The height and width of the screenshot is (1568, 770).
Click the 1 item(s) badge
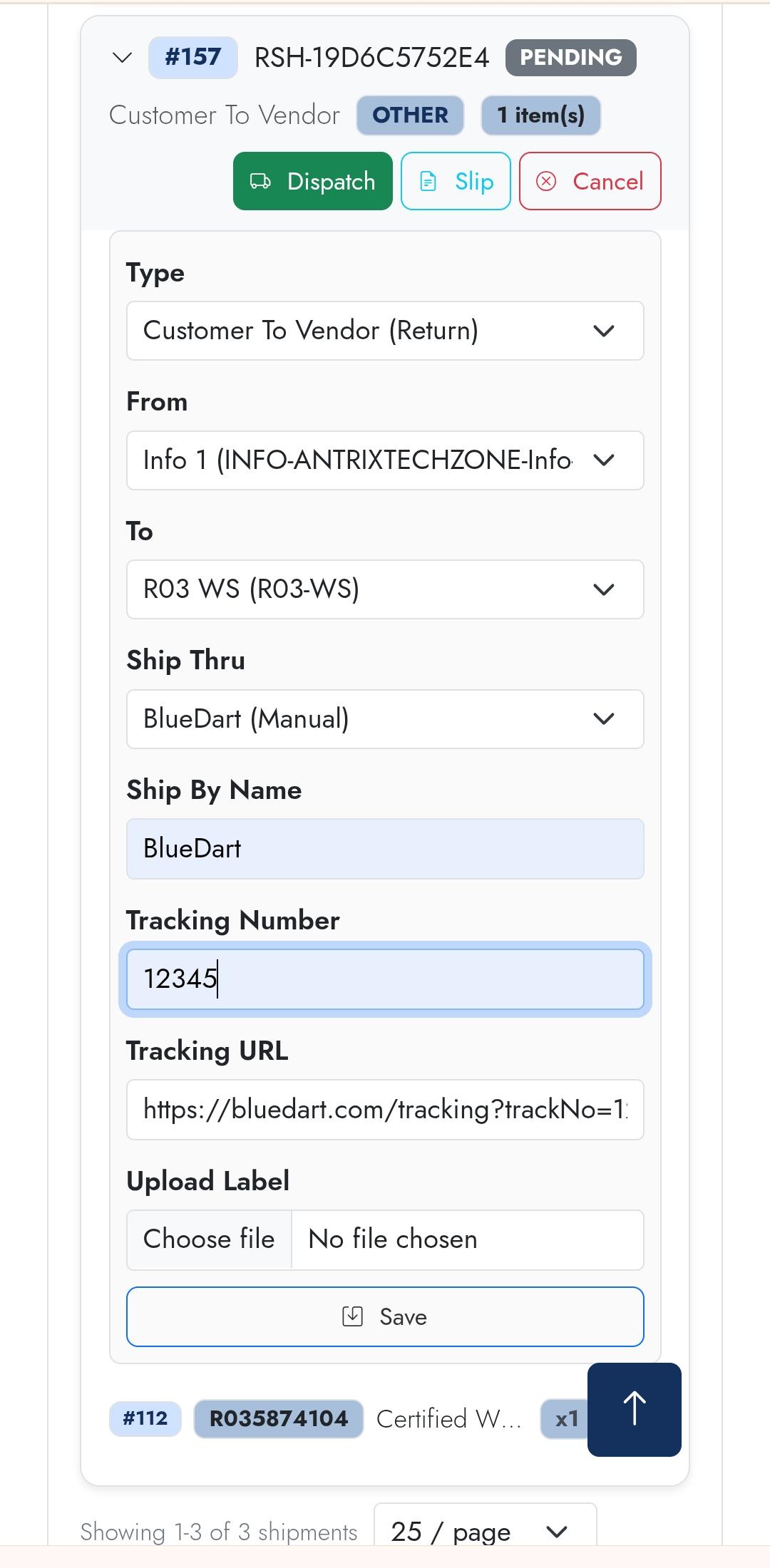pyautogui.click(x=540, y=115)
